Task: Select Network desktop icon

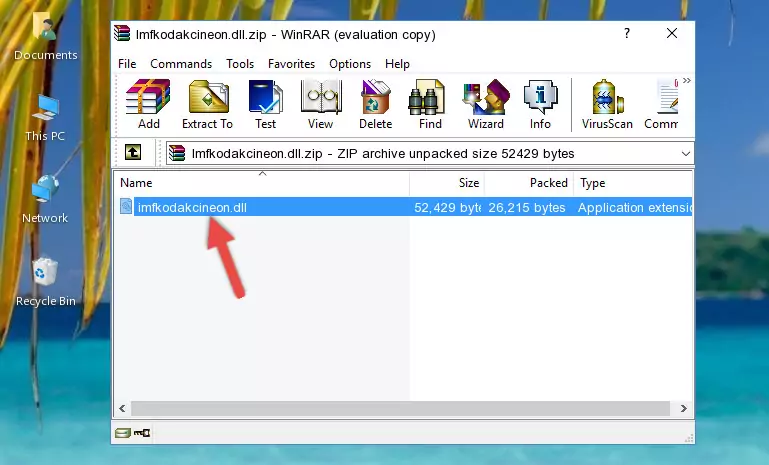Action: [x=45, y=200]
